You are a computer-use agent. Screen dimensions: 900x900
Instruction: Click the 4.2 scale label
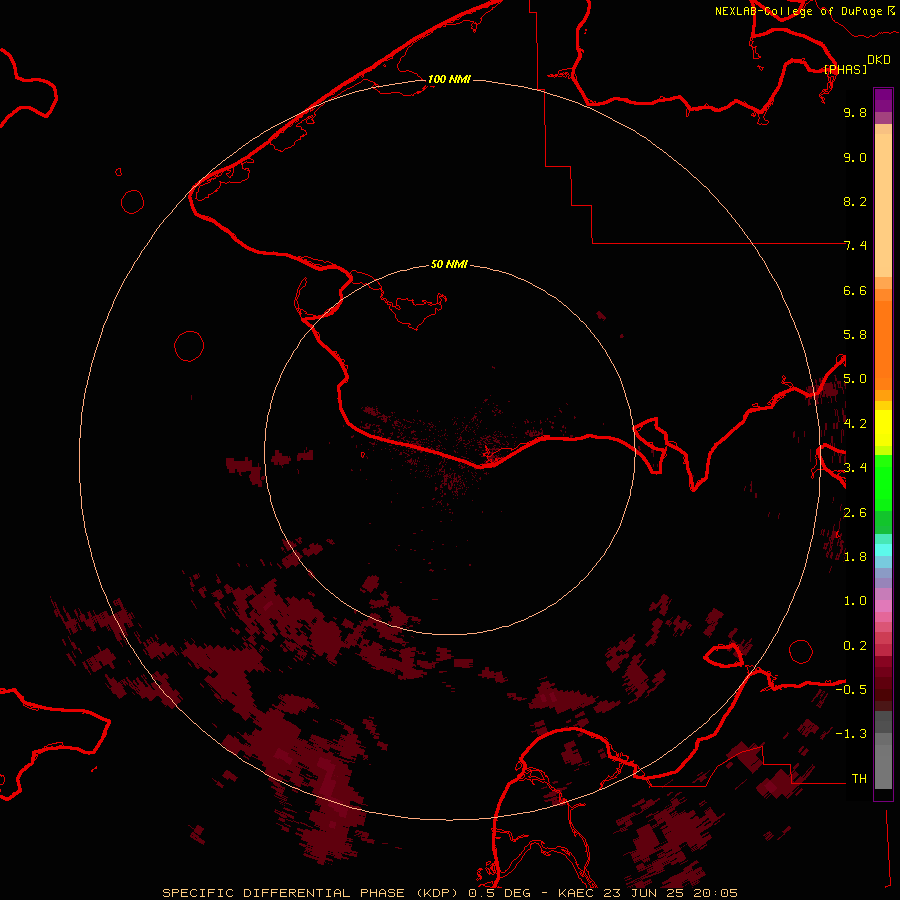[855, 424]
